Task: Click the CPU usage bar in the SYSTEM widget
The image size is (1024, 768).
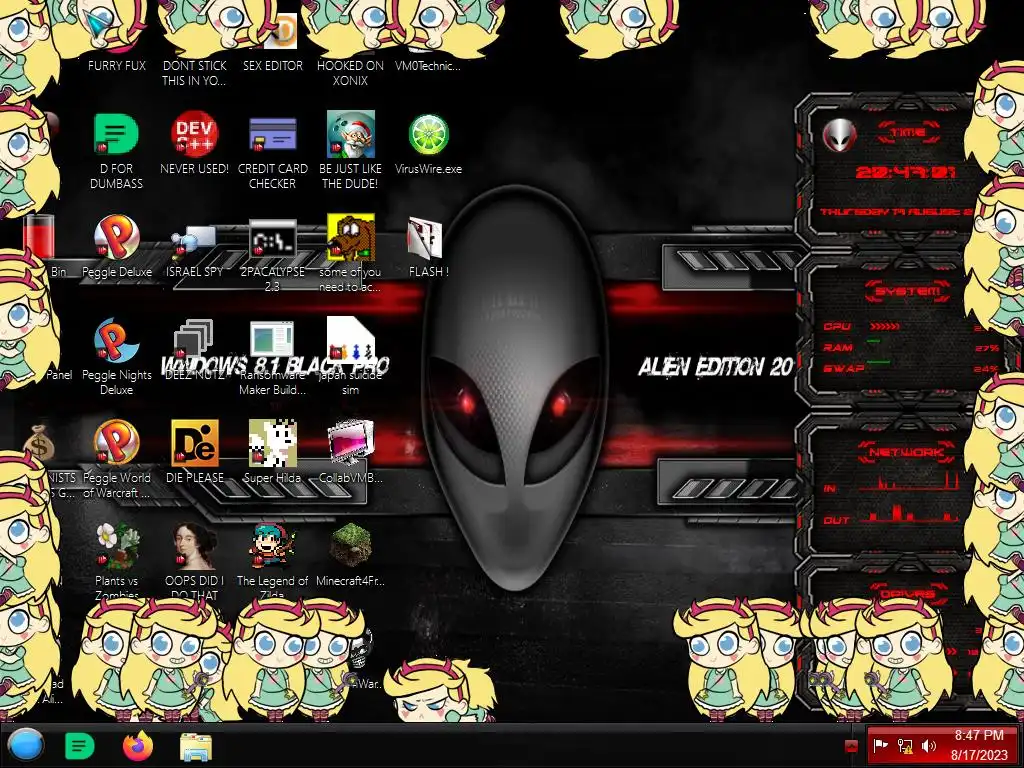Action: [885, 326]
